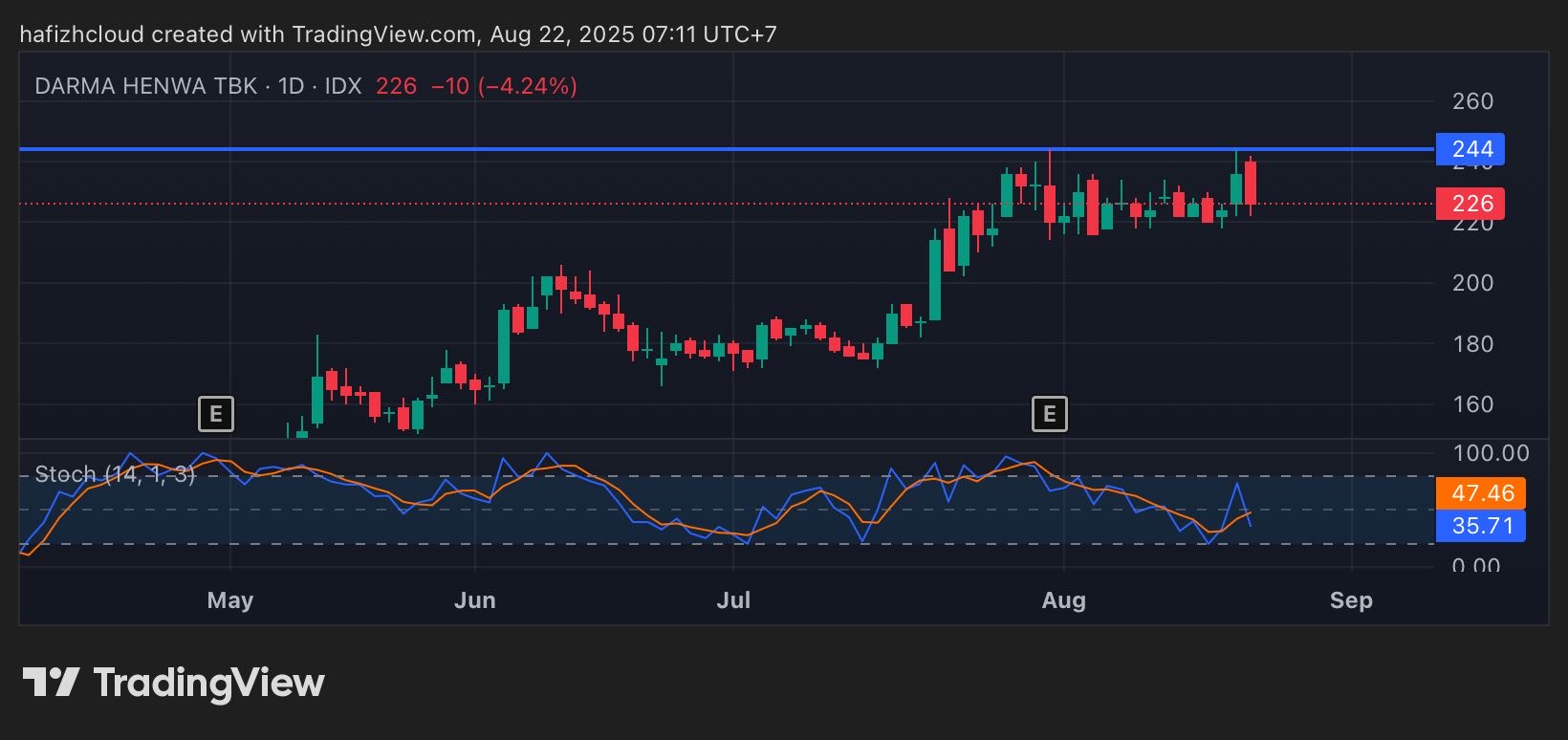Select the blue 244 horizontal line price label
The height and width of the screenshot is (740, 1568).
(1470, 149)
